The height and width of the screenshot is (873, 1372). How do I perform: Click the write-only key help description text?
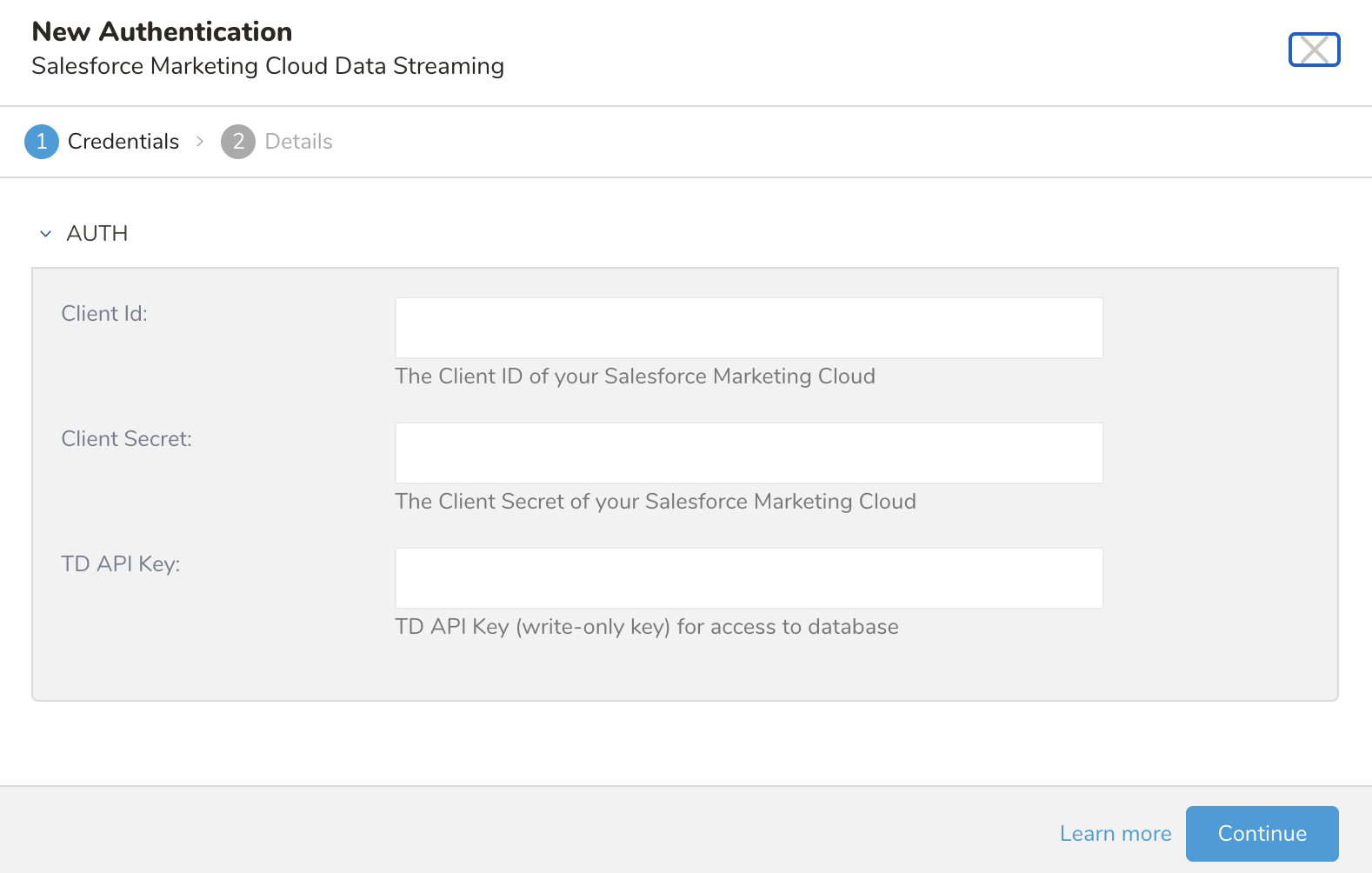point(647,627)
